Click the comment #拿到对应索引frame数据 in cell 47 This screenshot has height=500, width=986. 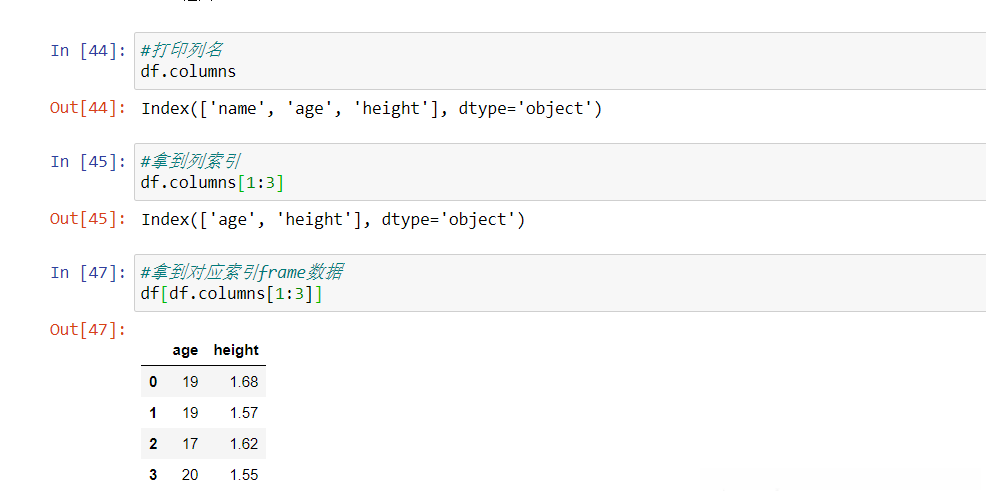click(x=242, y=272)
